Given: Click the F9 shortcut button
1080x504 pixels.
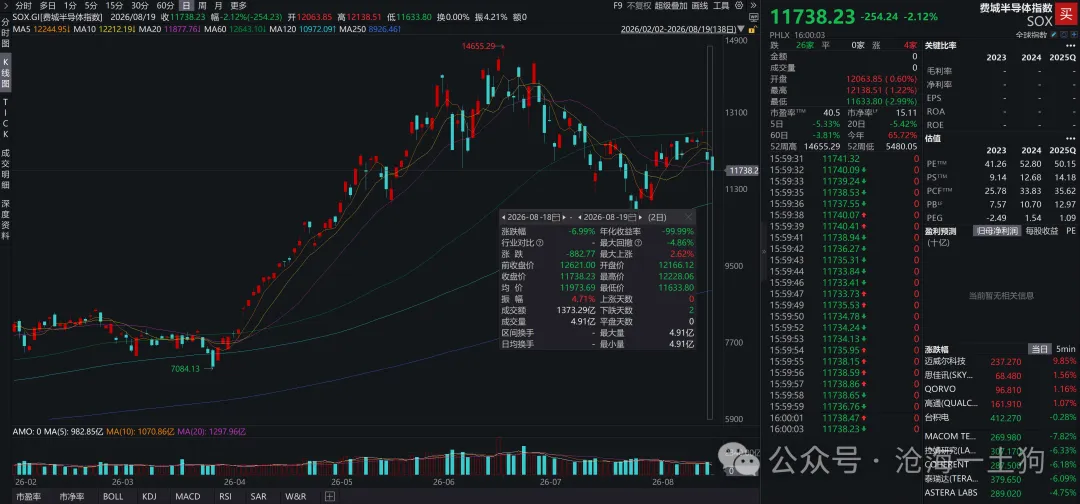Looking at the screenshot, I should [x=619, y=6].
